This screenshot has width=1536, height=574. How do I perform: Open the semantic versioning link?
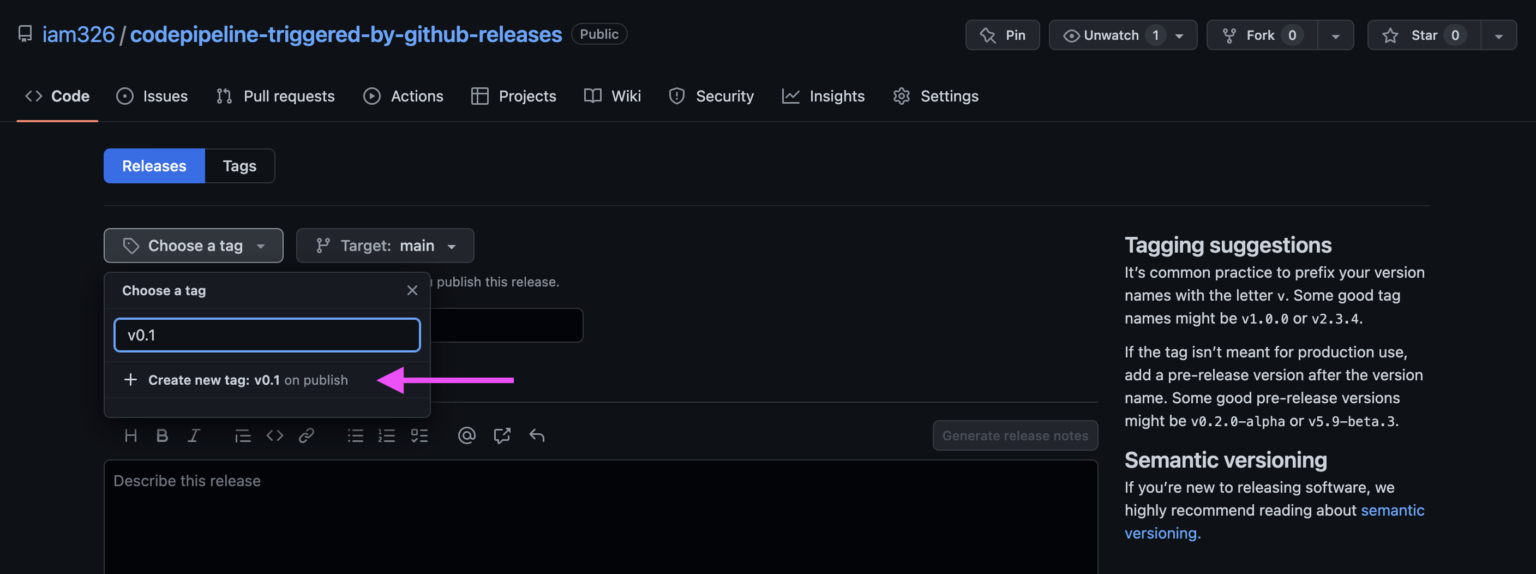pos(1275,521)
